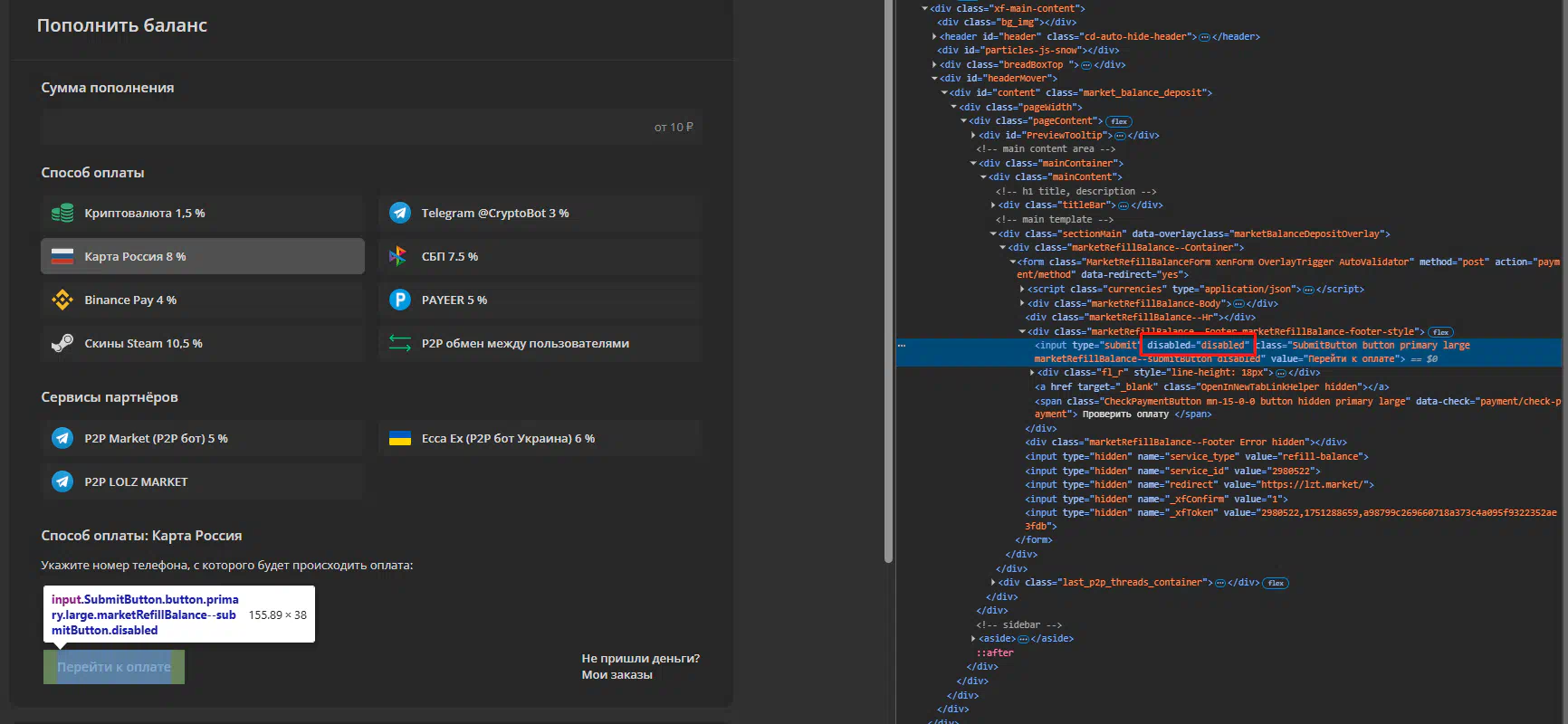
Task: Expand the ellipsis in the breadBoxTop row
Action: (x=1086, y=65)
